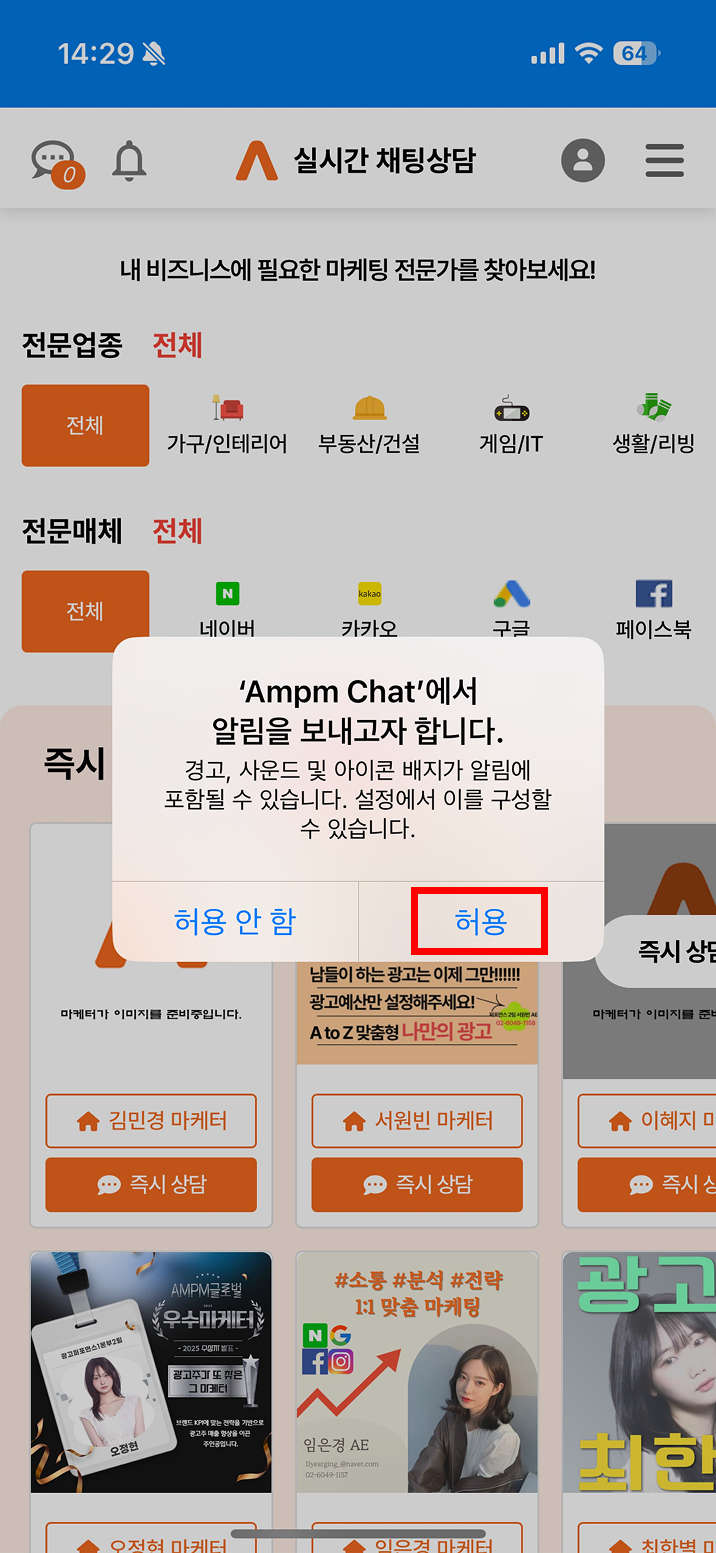Tap 허용 to allow notifications
Viewport: 716px width, 1553px height.
(481, 921)
